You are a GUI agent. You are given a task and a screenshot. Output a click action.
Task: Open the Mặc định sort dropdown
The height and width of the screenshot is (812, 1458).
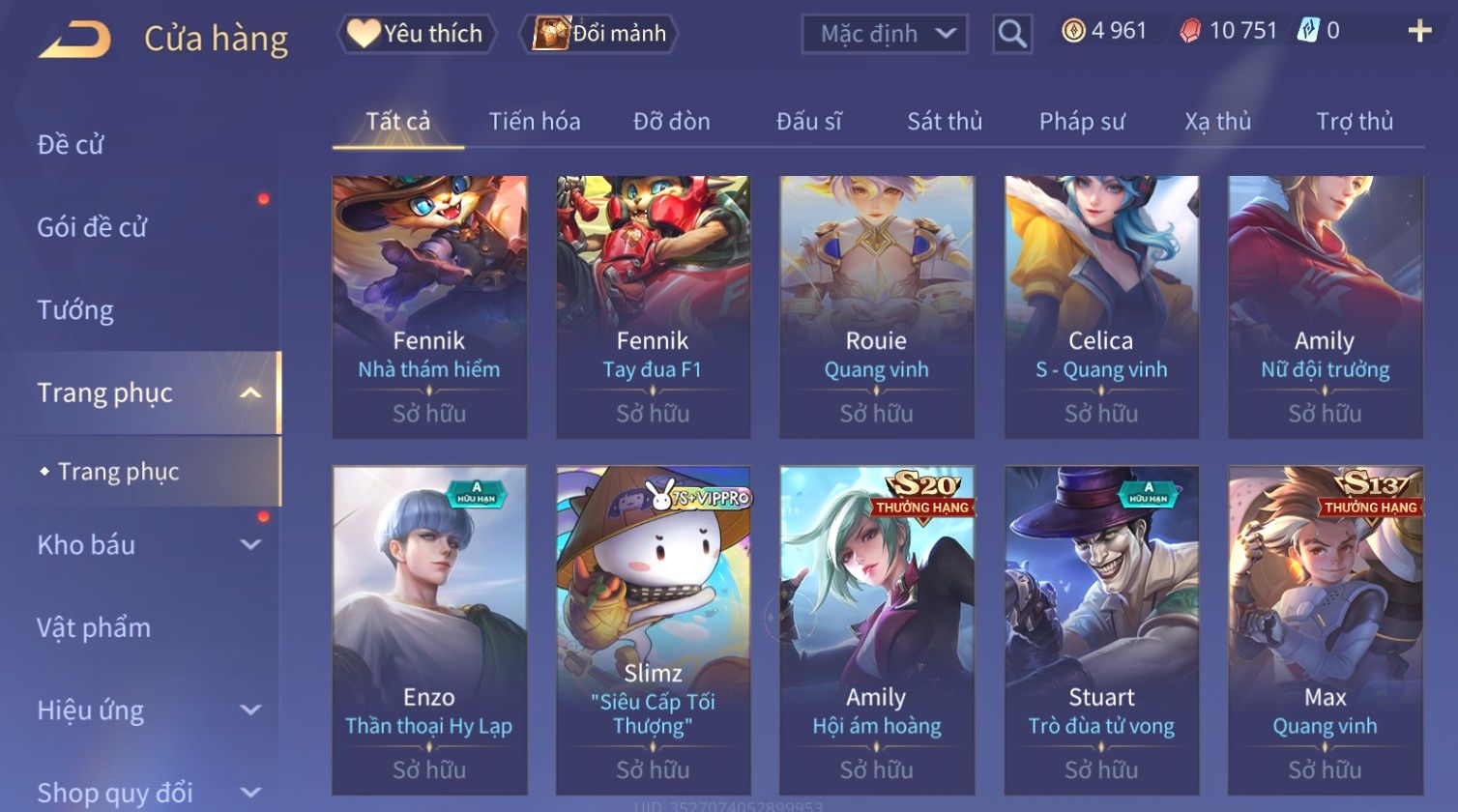(885, 34)
